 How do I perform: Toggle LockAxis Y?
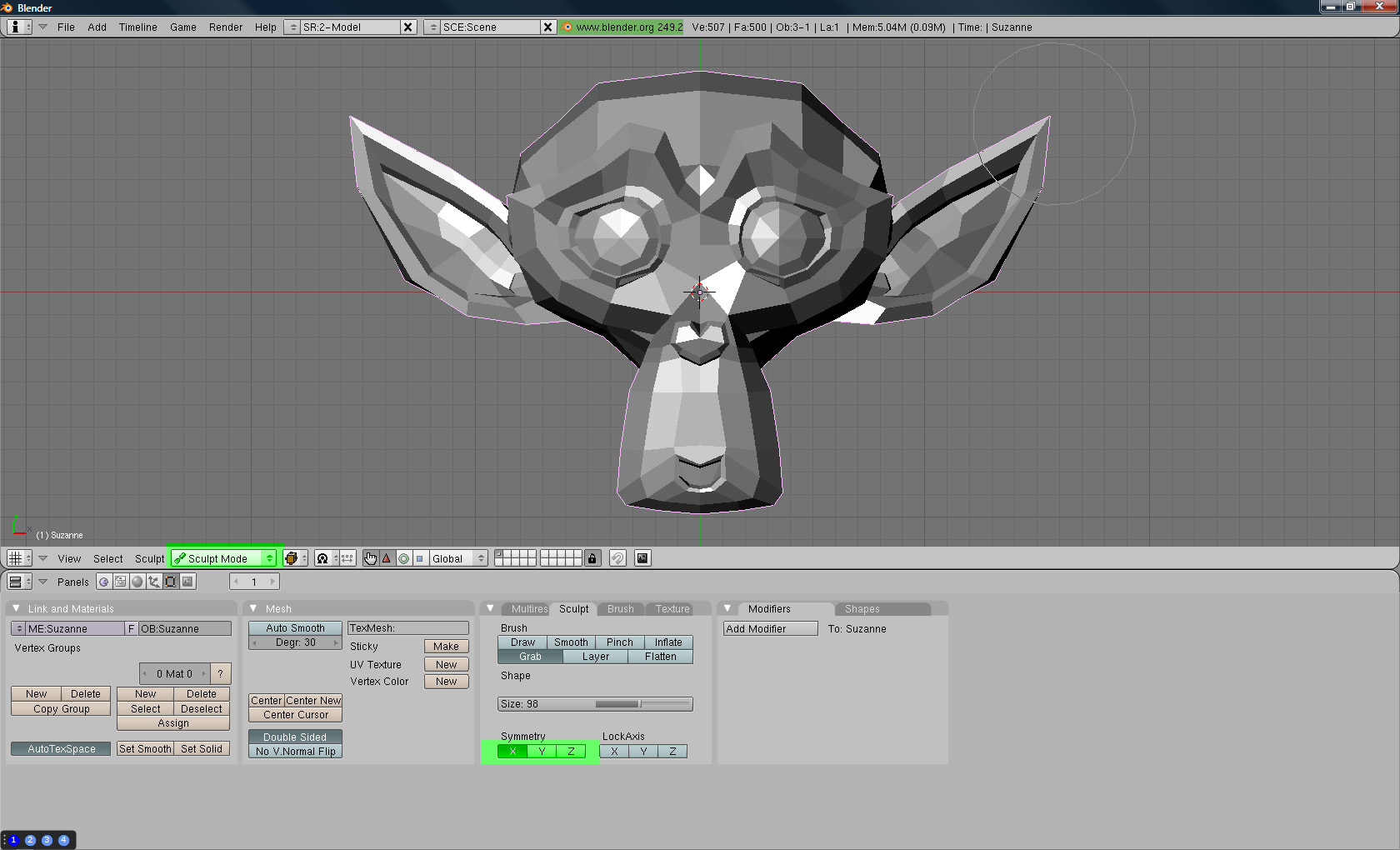pos(643,752)
